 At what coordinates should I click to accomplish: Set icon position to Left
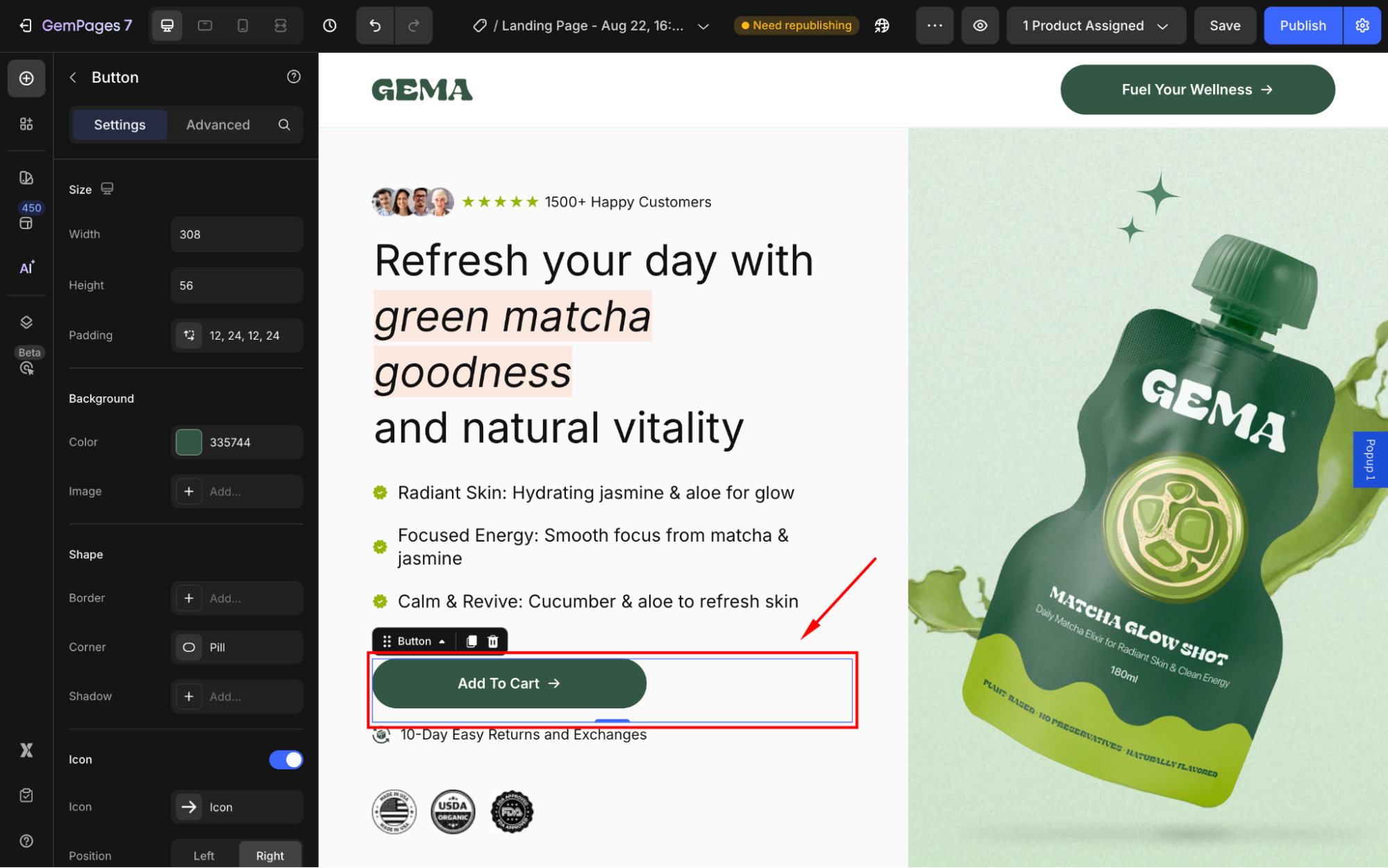[203, 856]
